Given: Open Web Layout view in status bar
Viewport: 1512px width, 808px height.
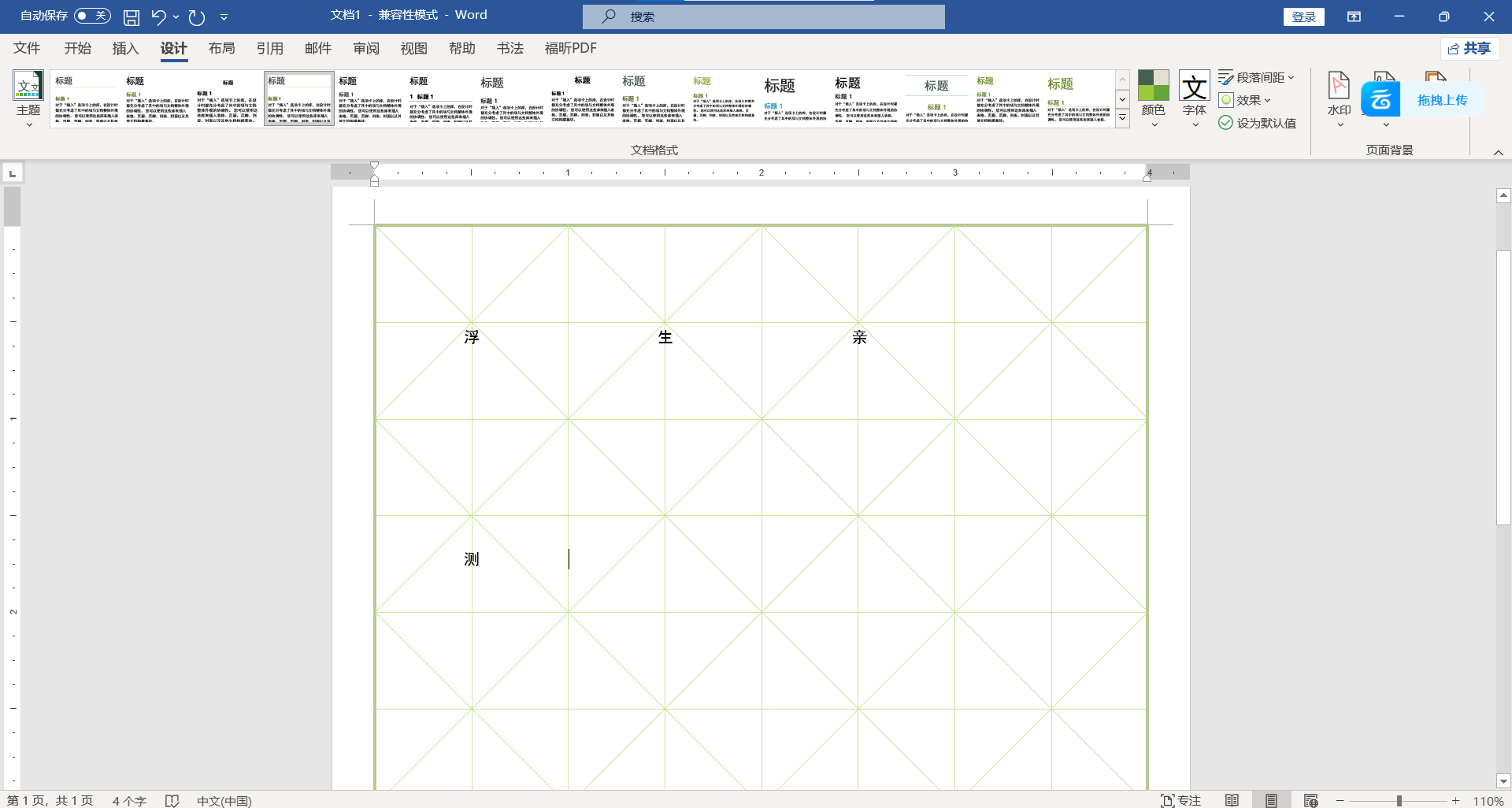Looking at the screenshot, I should pyautogui.click(x=1310, y=800).
